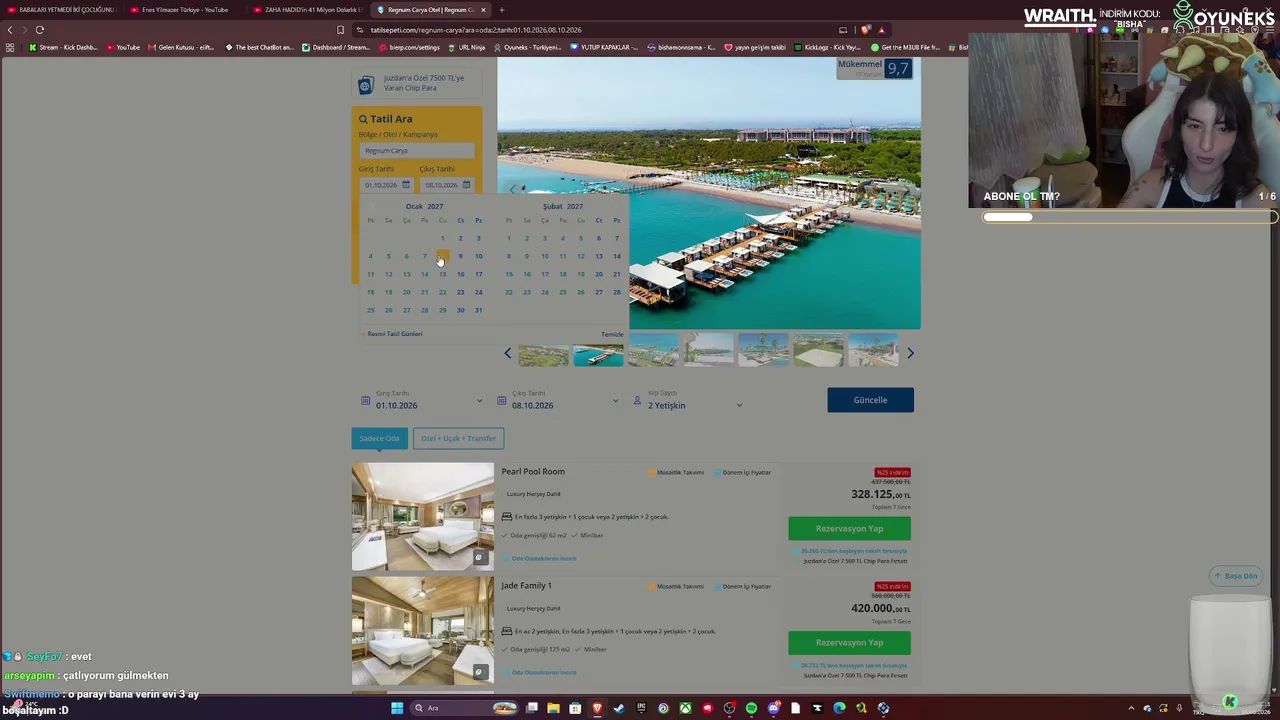
Task: Open Discord from the taskbar
Action: click(x=773, y=708)
